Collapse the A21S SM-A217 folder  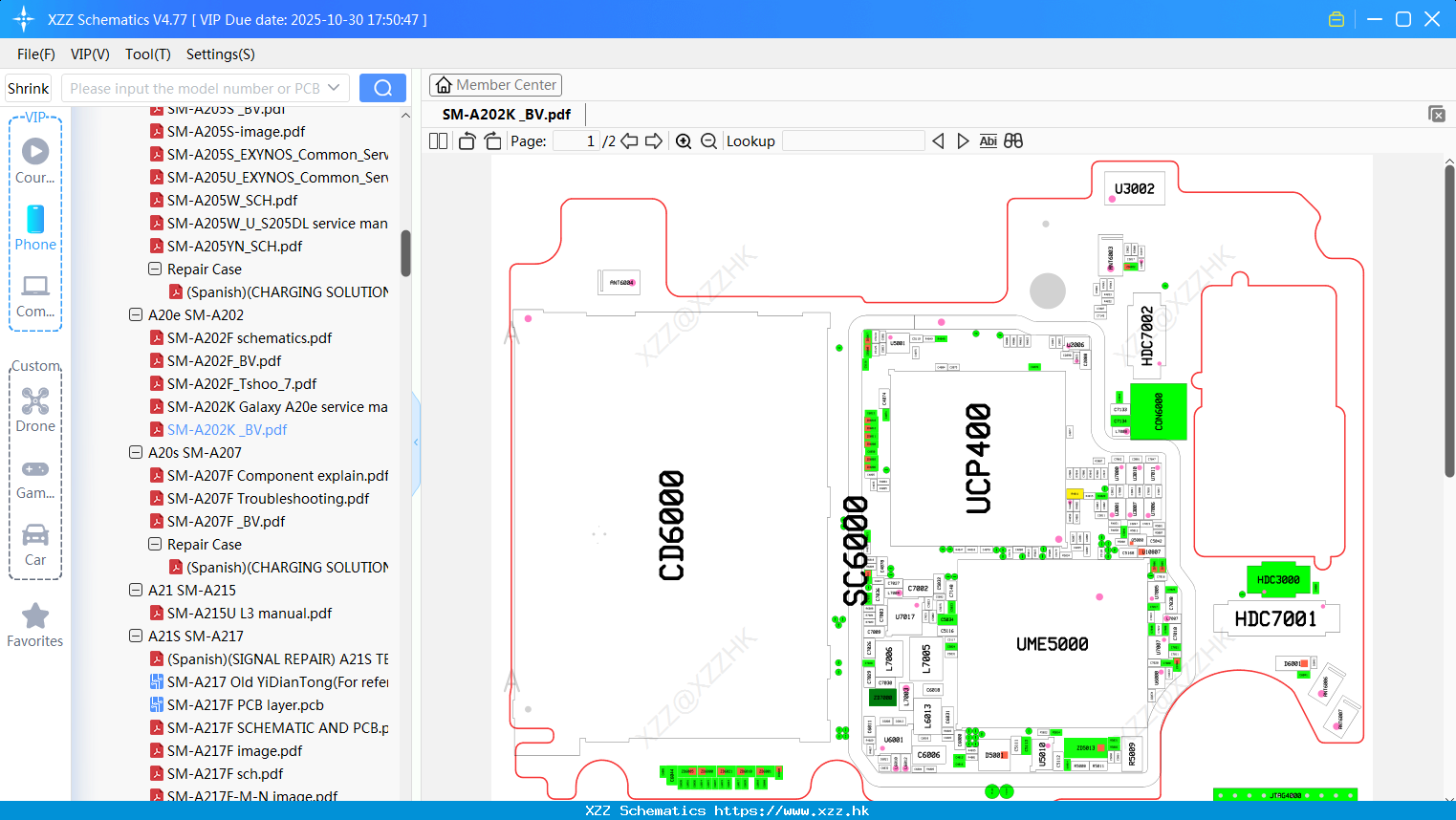pos(136,636)
